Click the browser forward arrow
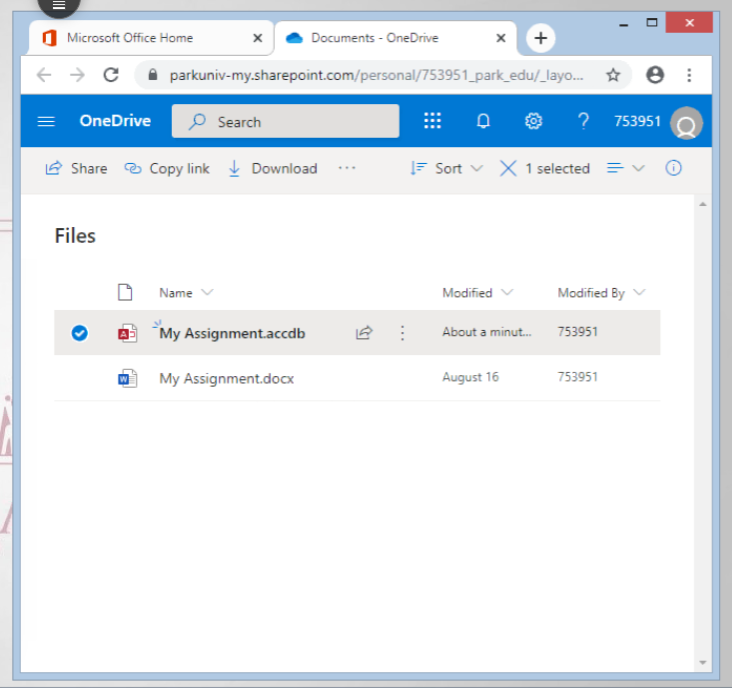Screen dimensions: 732x688 click(x=77, y=75)
